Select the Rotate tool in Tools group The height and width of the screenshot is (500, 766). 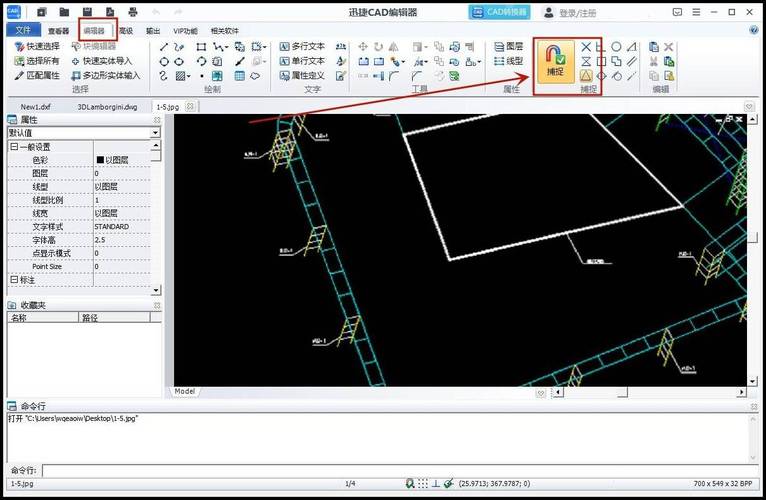(x=378, y=47)
